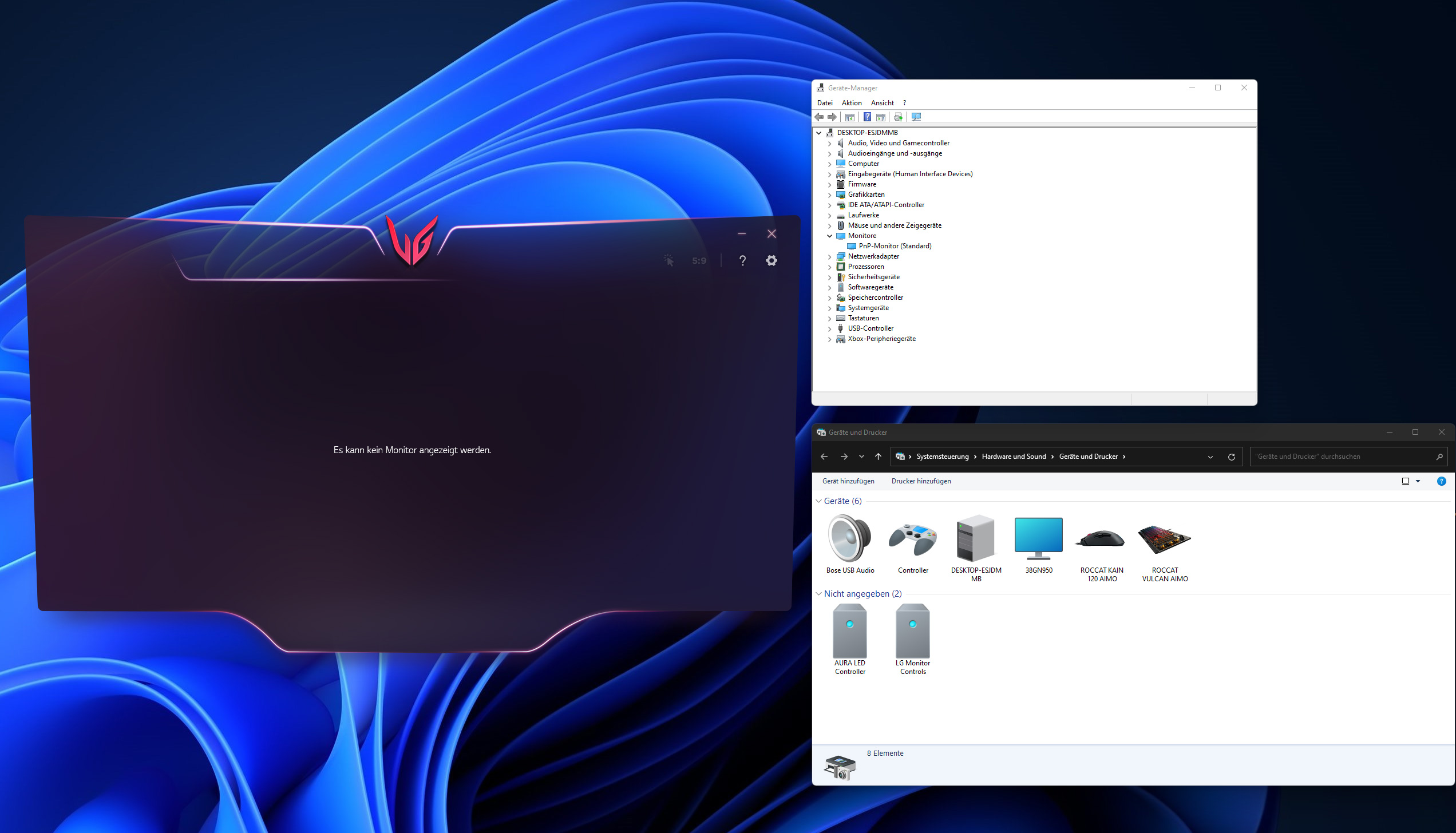This screenshot has width=1456, height=833.
Task: Collapse the Geräte (6) group
Action: pos(818,501)
